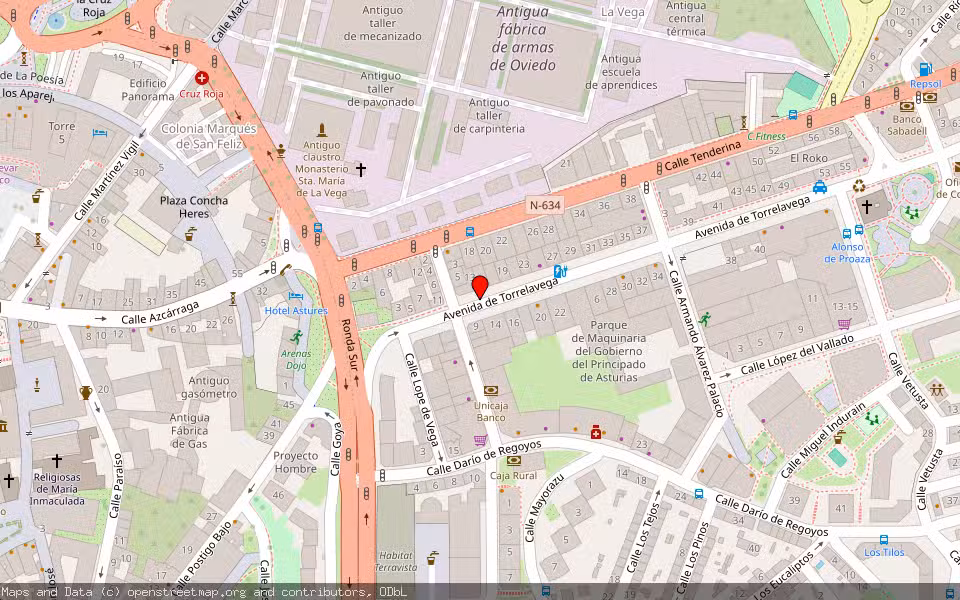Click the recycling icon beside the taxi
This screenshot has width=960, height=600.
pos(859,185)
